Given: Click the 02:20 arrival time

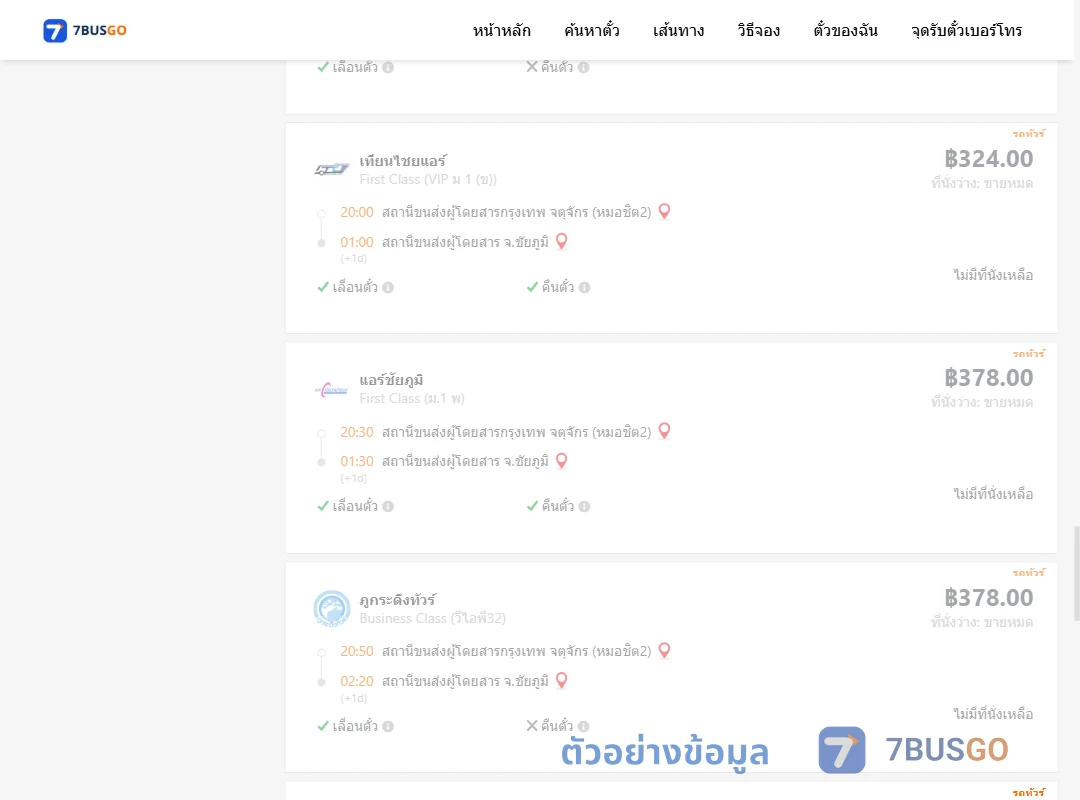Looking at the screenshot, I should (357, 681).
